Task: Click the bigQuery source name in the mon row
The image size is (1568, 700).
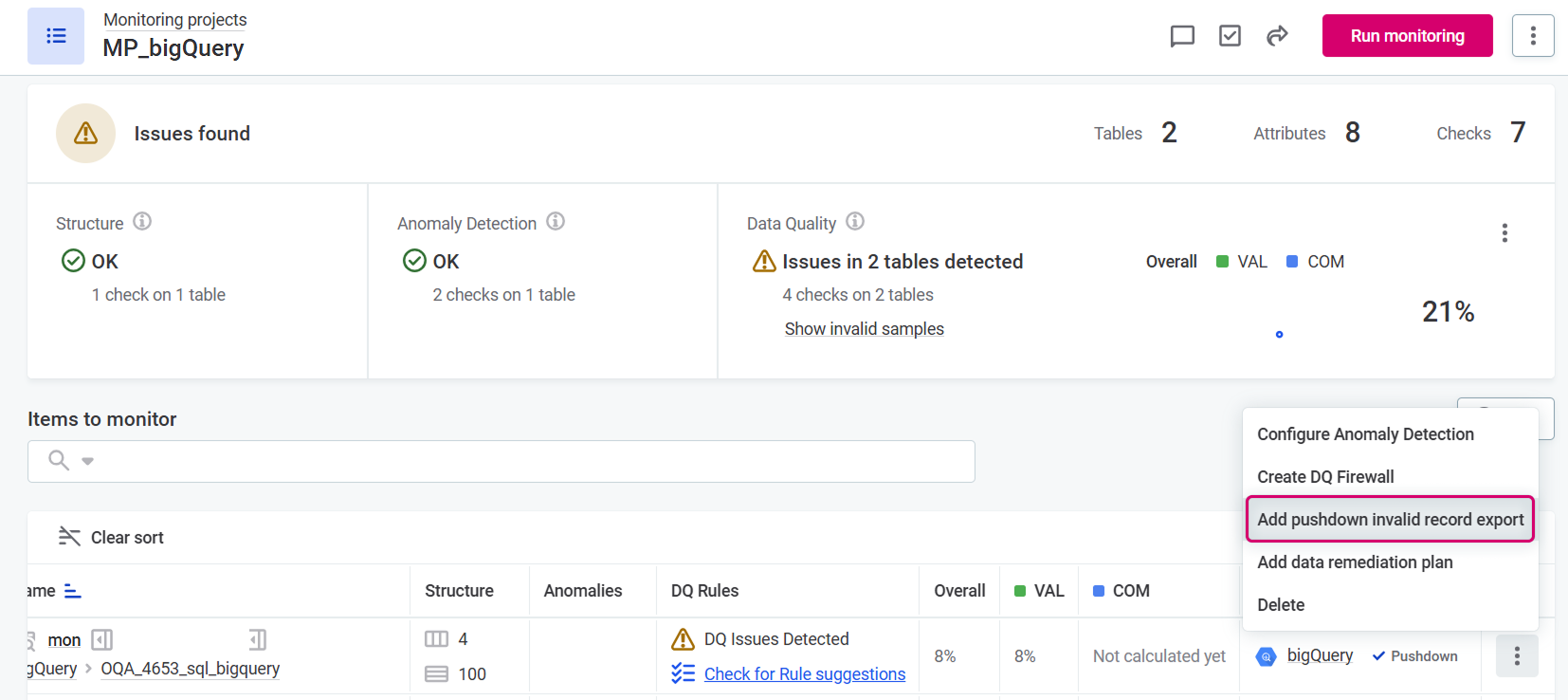Action: (x=1320, y=656)
